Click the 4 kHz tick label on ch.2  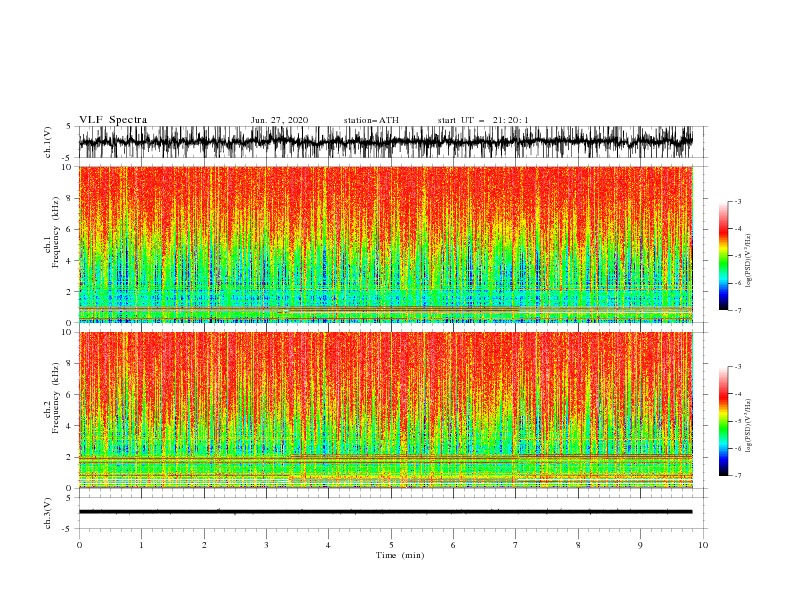pyautogui.click(x=69, y=426)
